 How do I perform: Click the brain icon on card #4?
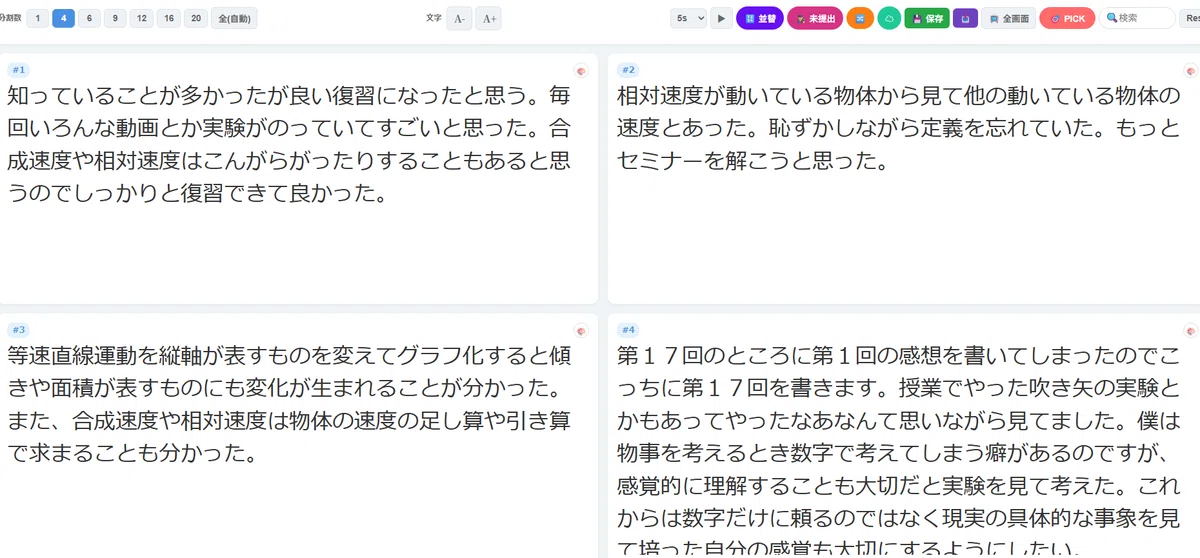1190,331
